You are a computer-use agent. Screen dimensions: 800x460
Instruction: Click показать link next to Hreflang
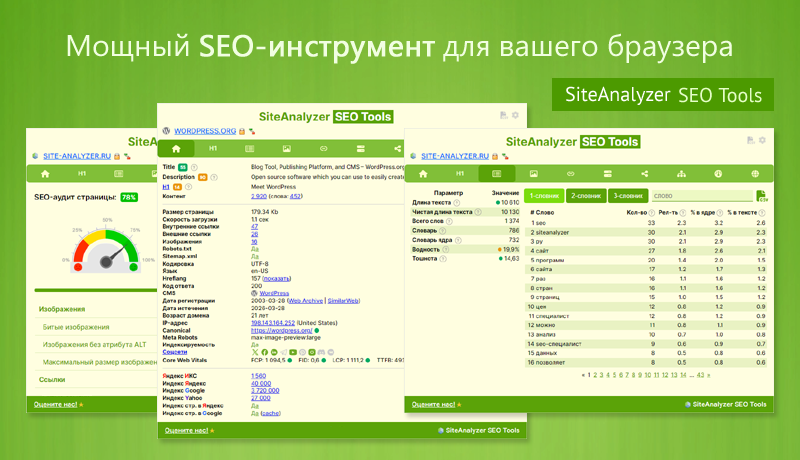[277, 278]
